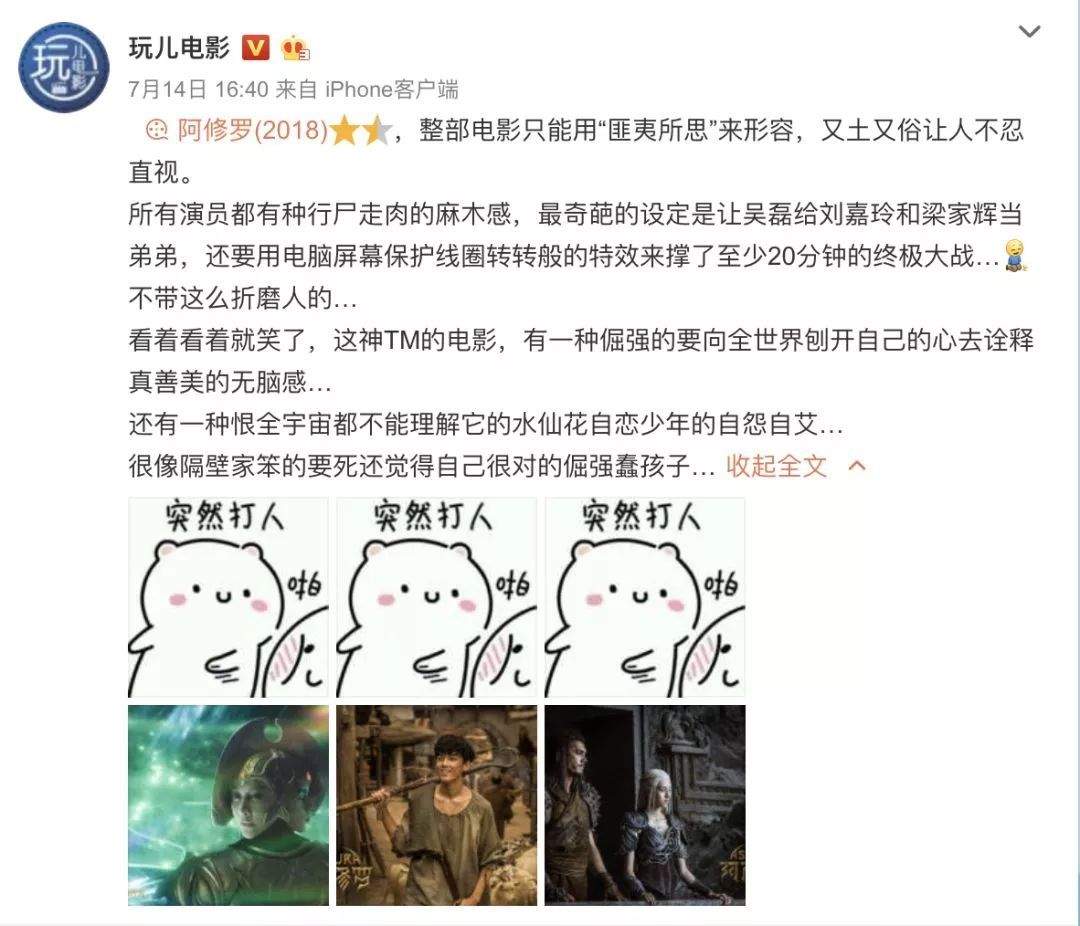Open the smiling boy with pole still

(x=437, y=805)
